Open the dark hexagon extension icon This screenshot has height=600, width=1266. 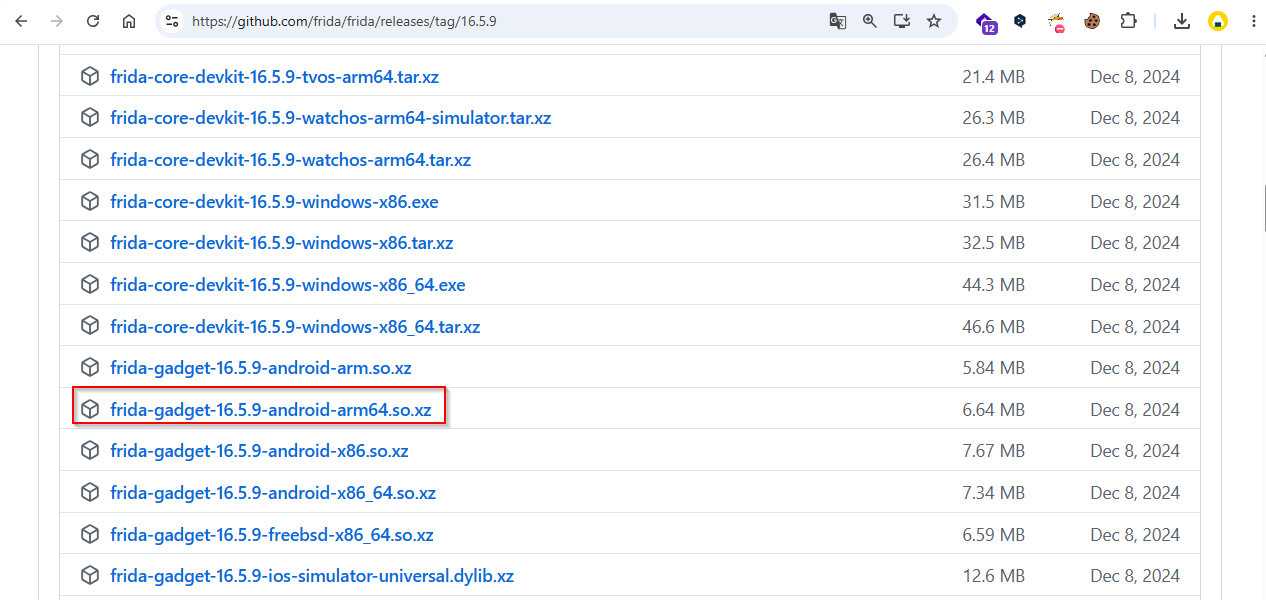tap(1020, 21)
